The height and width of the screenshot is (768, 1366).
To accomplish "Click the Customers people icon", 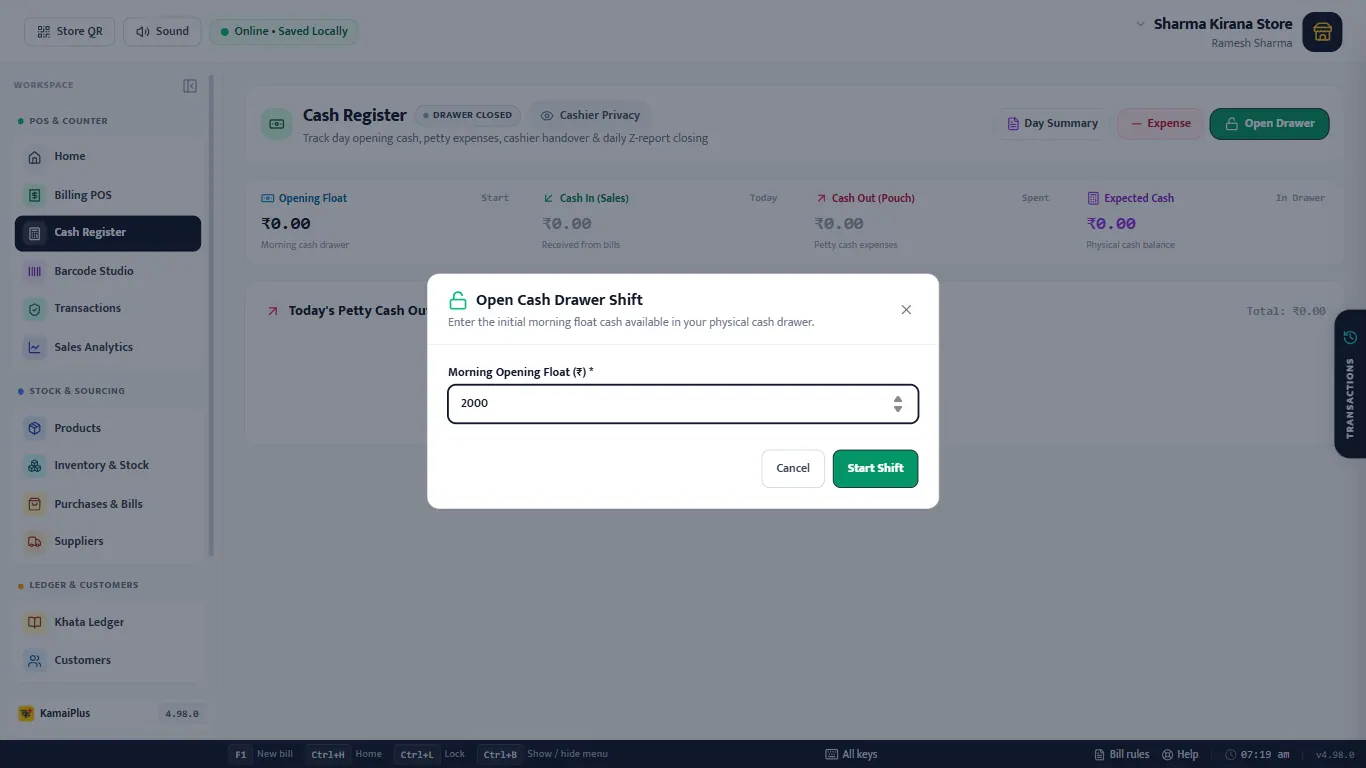I will pyautogui.click(x=35, y=660).
